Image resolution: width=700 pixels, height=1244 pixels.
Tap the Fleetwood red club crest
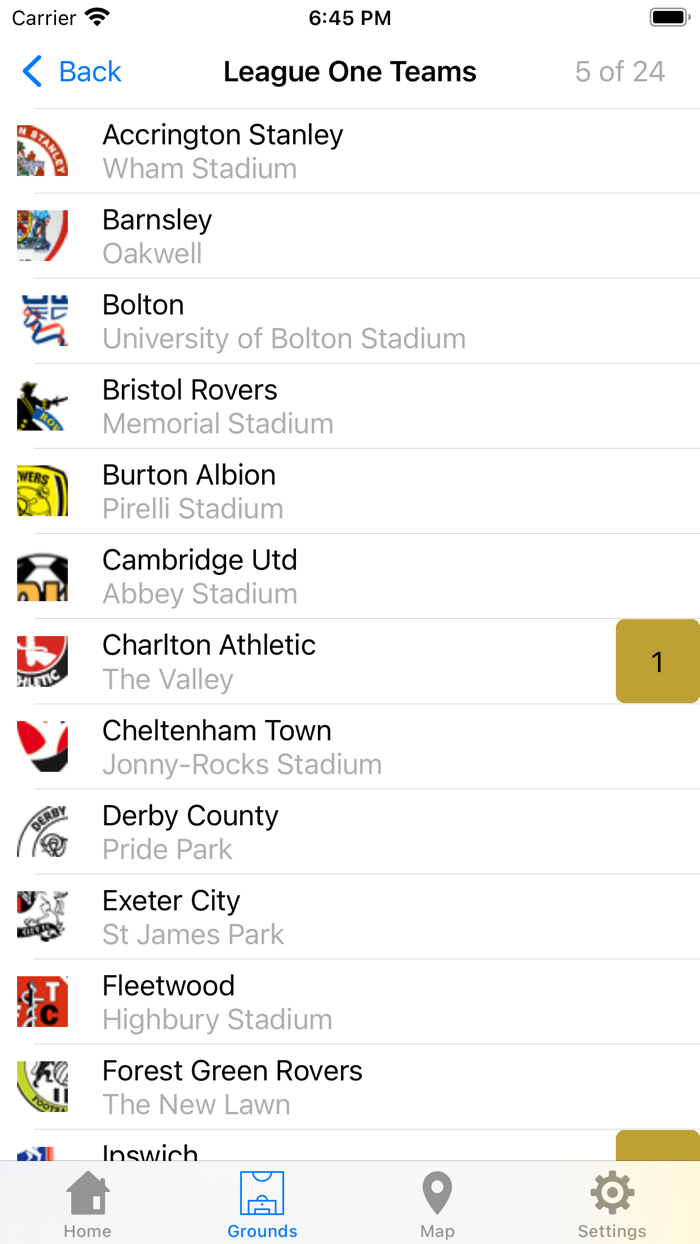click(x=42, y=1001)
